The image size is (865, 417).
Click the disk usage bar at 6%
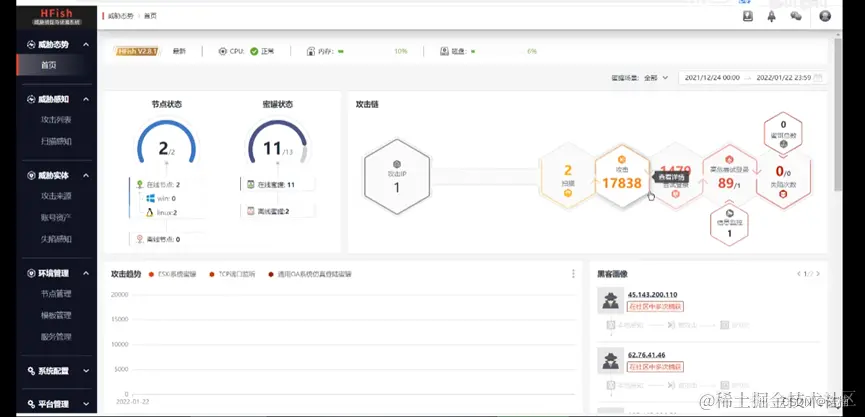(x=496, y=51)
